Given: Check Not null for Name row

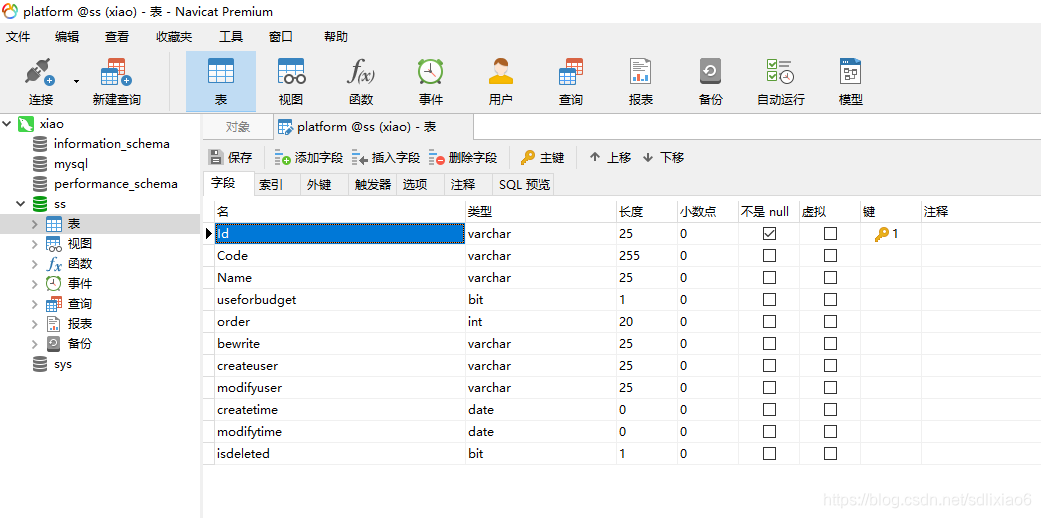Looking at the screenshot, I should 769,278.
